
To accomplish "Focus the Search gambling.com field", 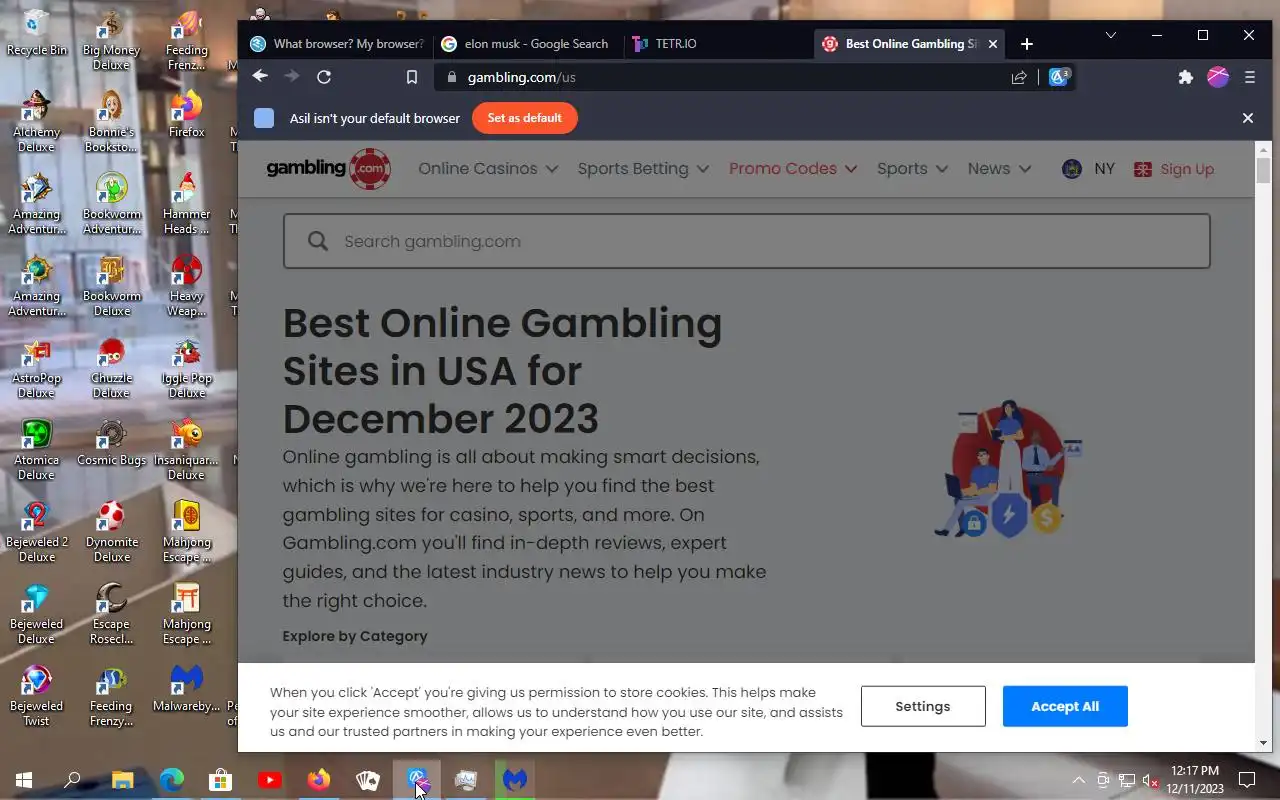I will click(746, 241).
